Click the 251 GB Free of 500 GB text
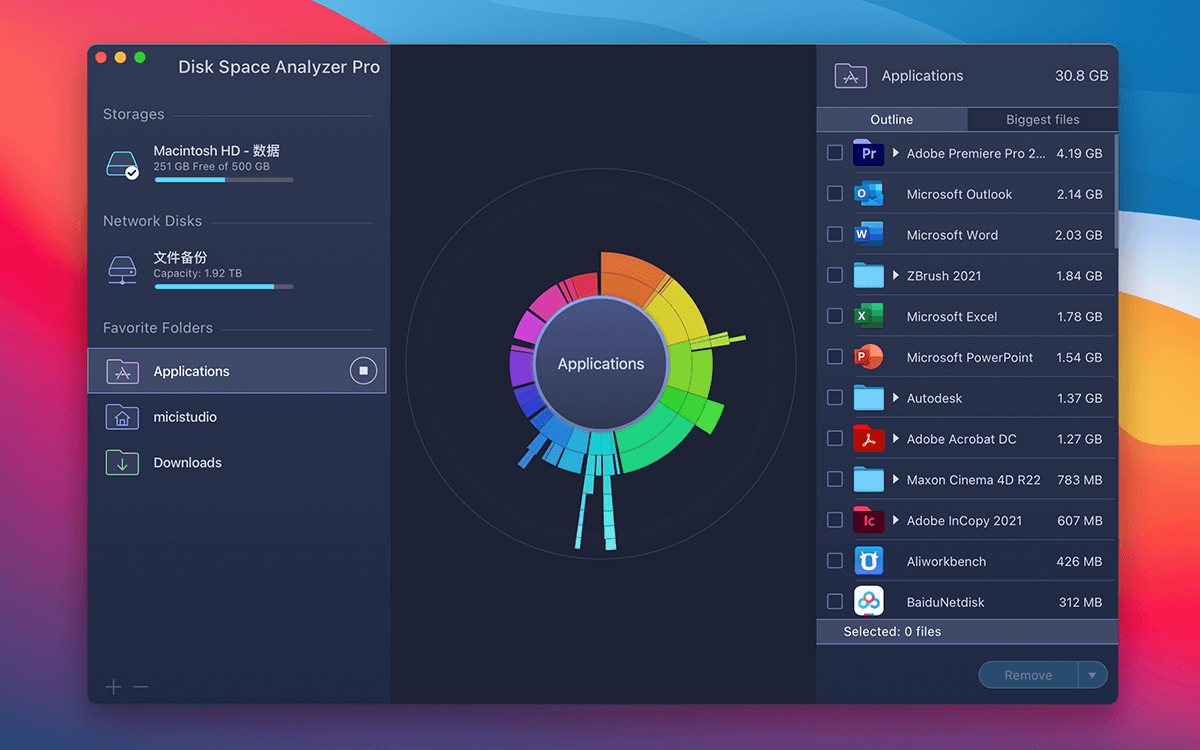The height and width of the screenshot is (750, 1200). pyautogui.click(x=212, y=166)
